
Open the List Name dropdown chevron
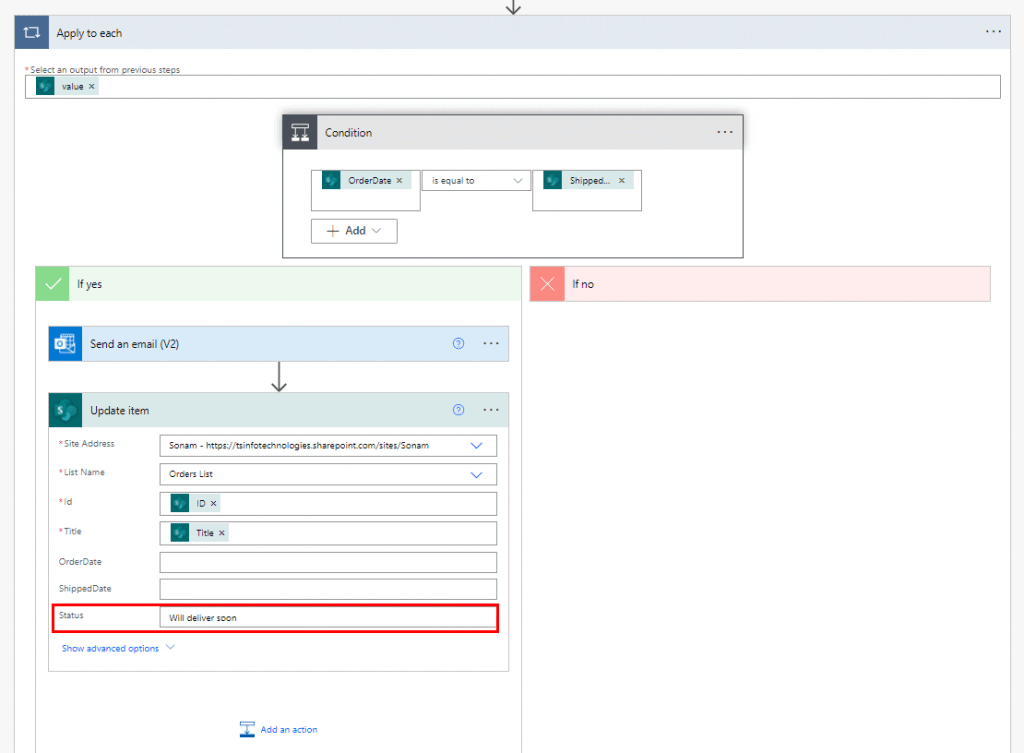[477, 474]
